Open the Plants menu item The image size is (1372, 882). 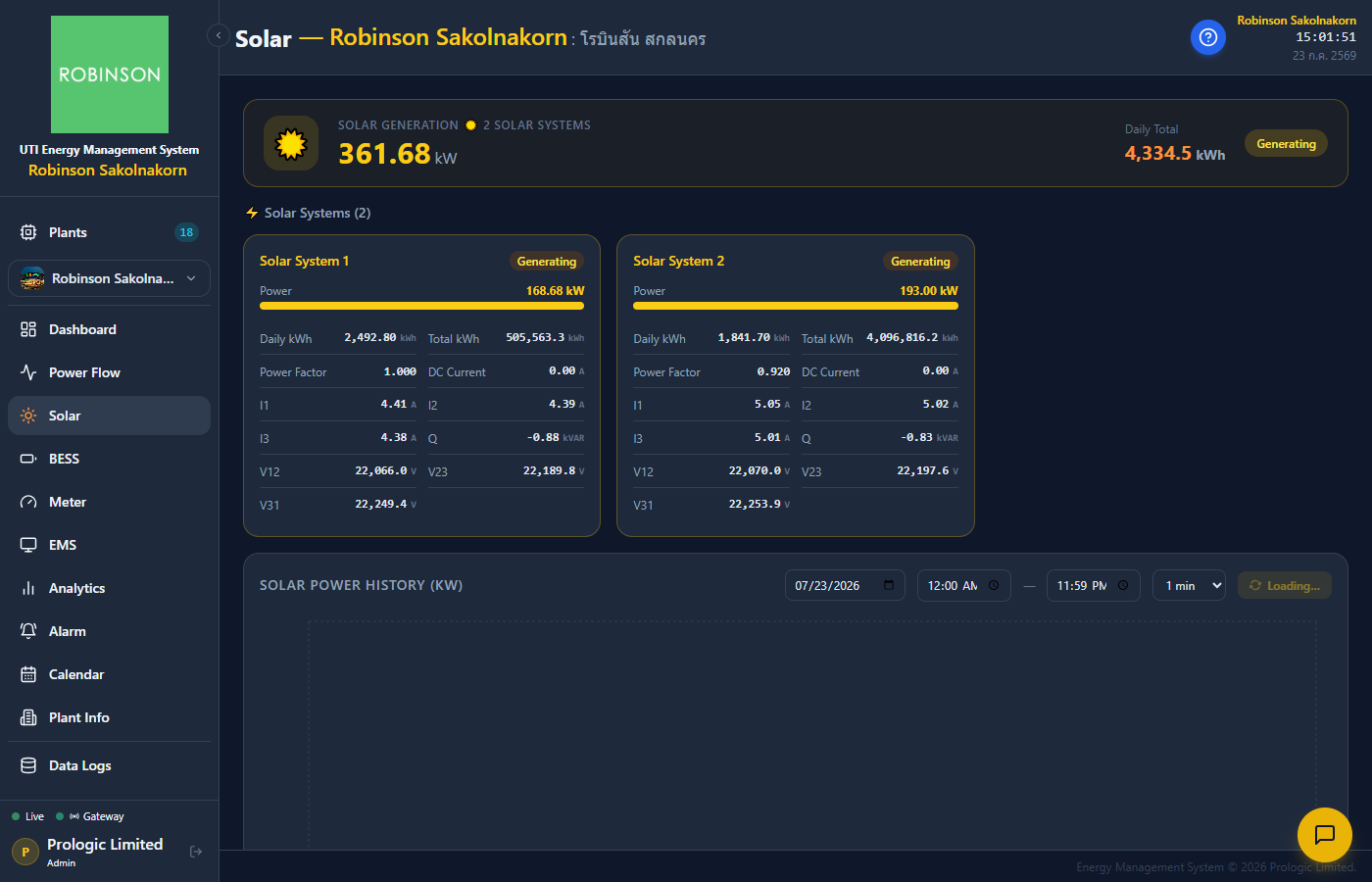[x=110, y=232]
